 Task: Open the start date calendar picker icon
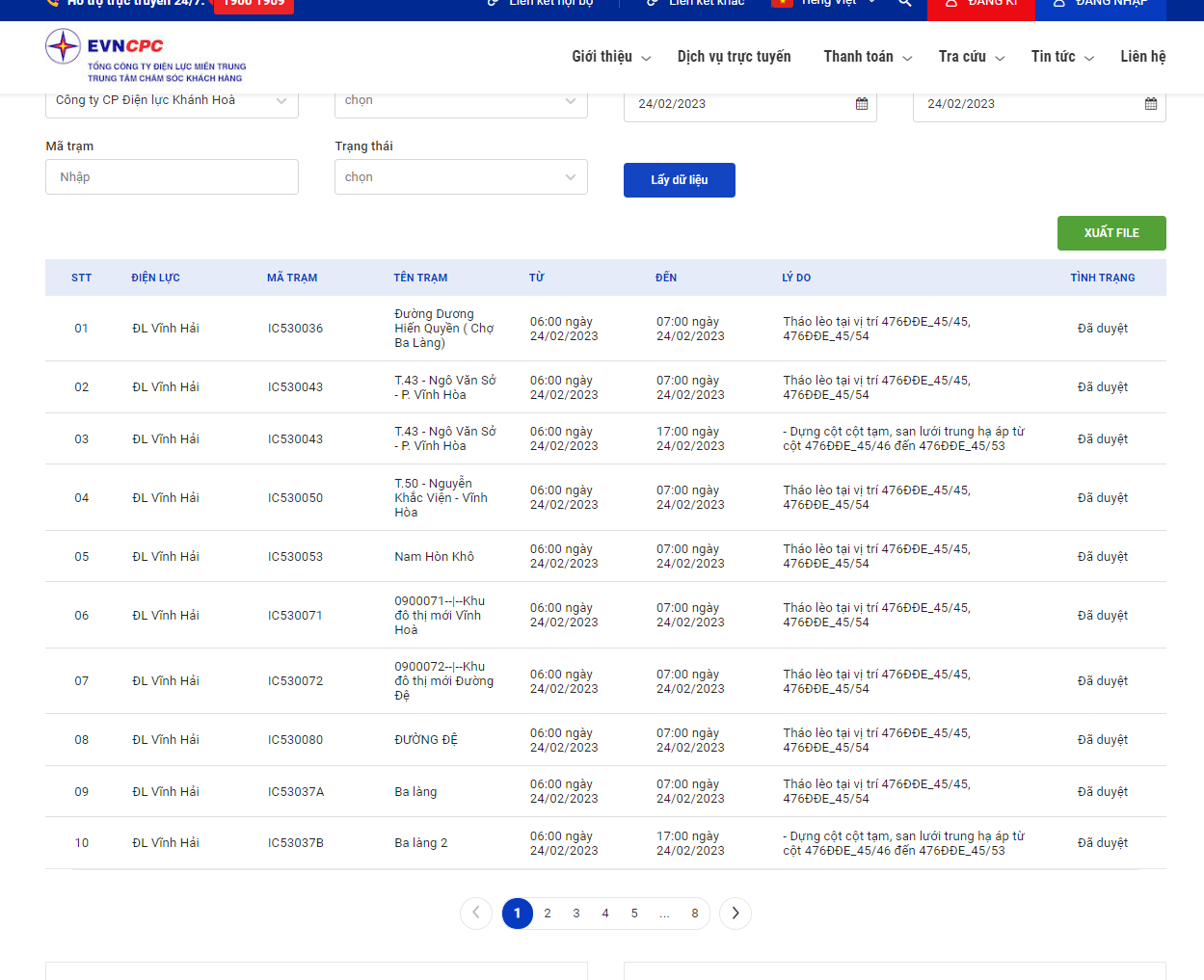862,104
